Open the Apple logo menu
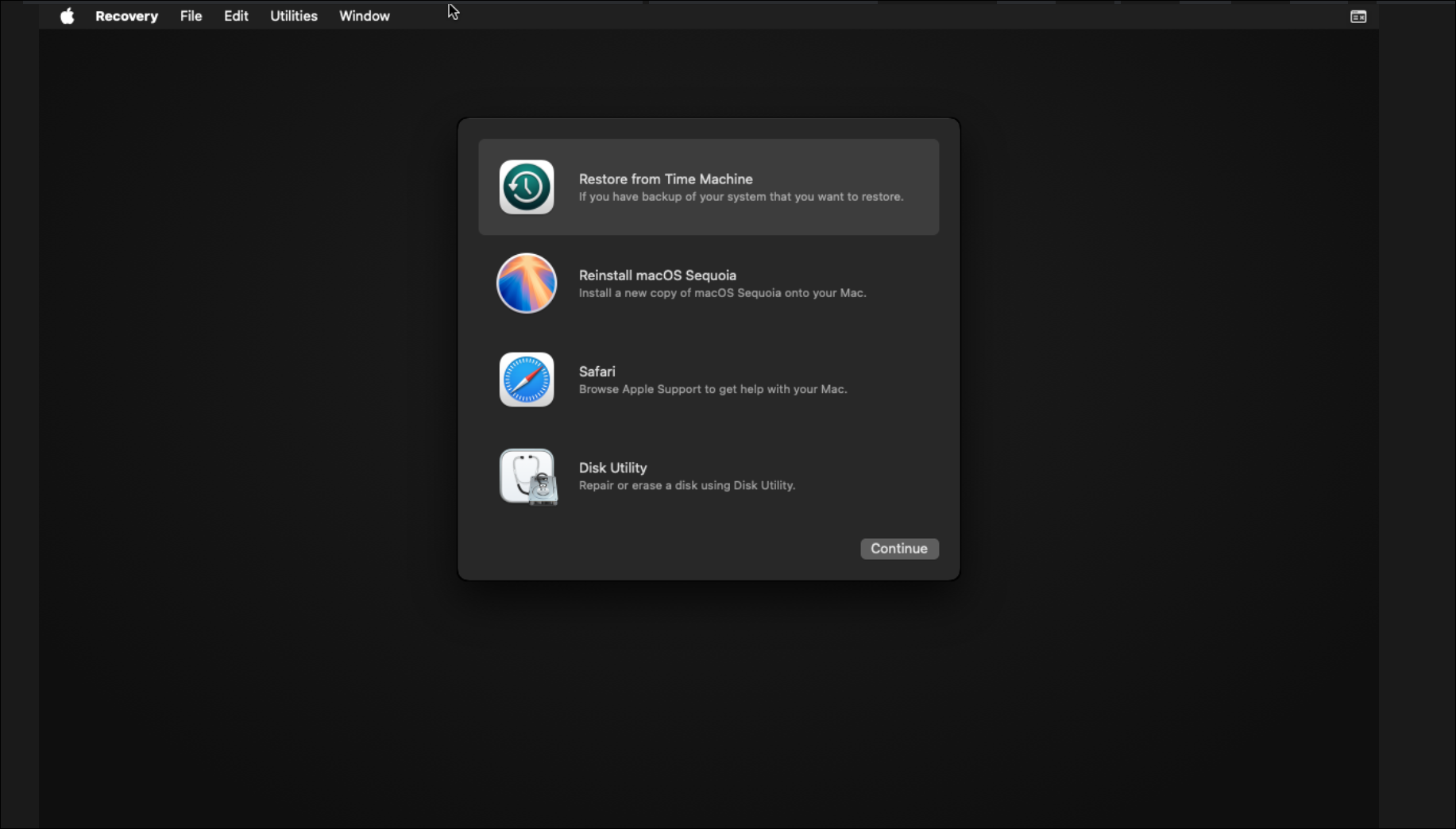1456x829 pixels. (68, 16)
